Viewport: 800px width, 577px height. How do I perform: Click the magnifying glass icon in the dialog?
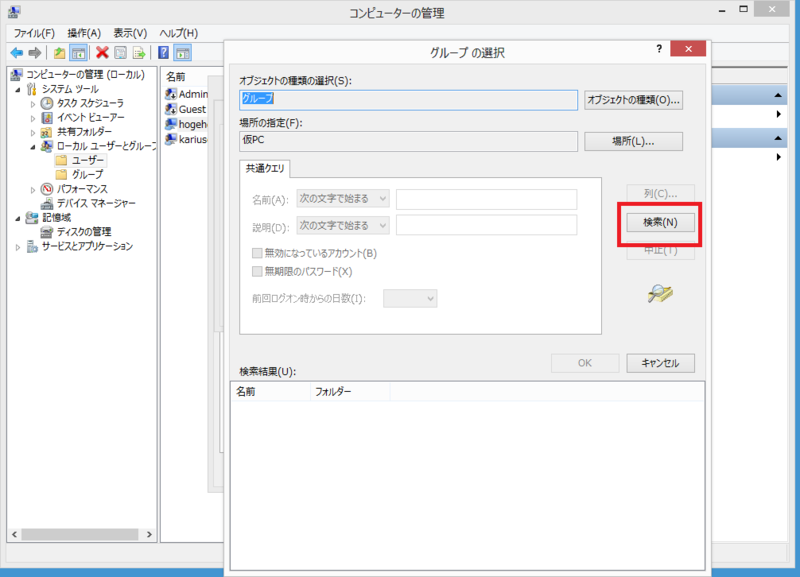[659, 296]
